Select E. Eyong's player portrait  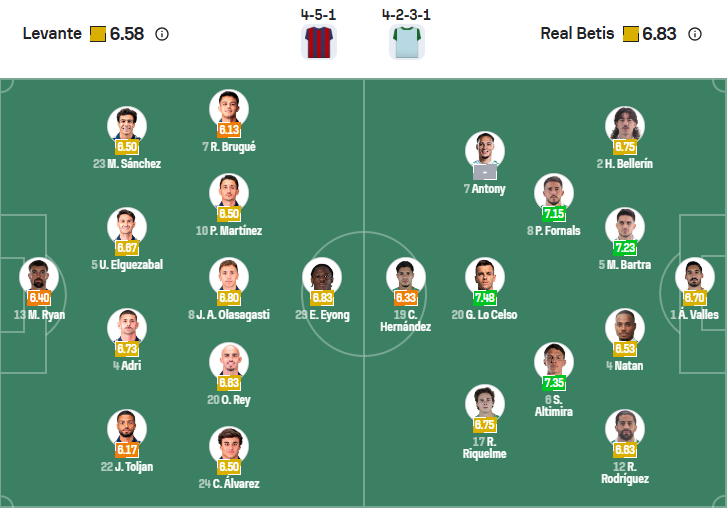tap(322, 276)
